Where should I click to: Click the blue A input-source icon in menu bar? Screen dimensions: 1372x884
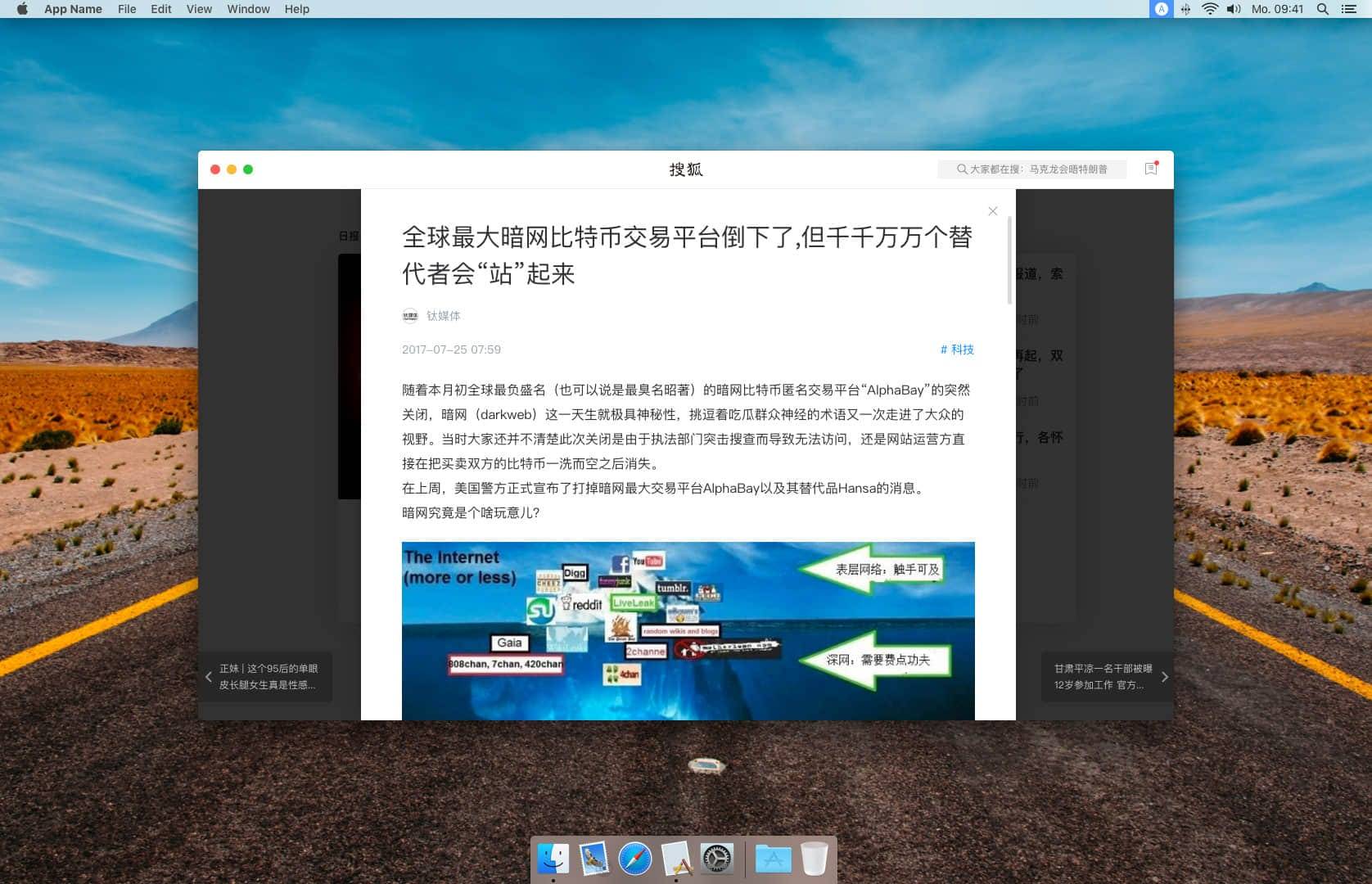click(x=1161, y=9)
